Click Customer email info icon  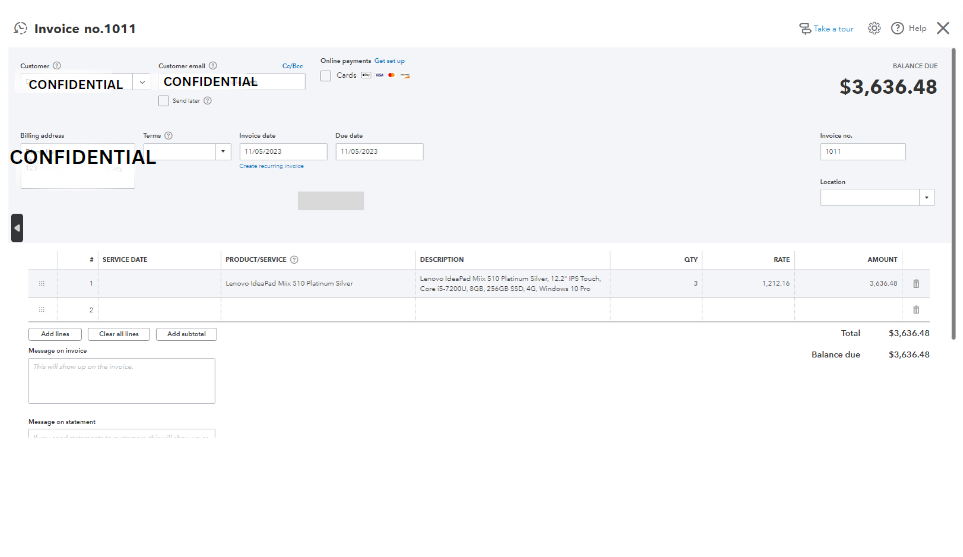[212, 66]
